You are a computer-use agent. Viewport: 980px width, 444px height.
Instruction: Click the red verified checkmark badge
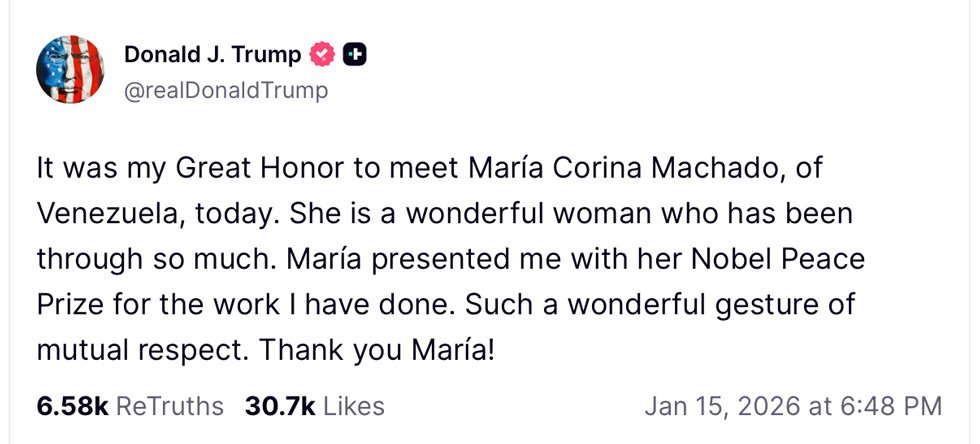(321, 56)
